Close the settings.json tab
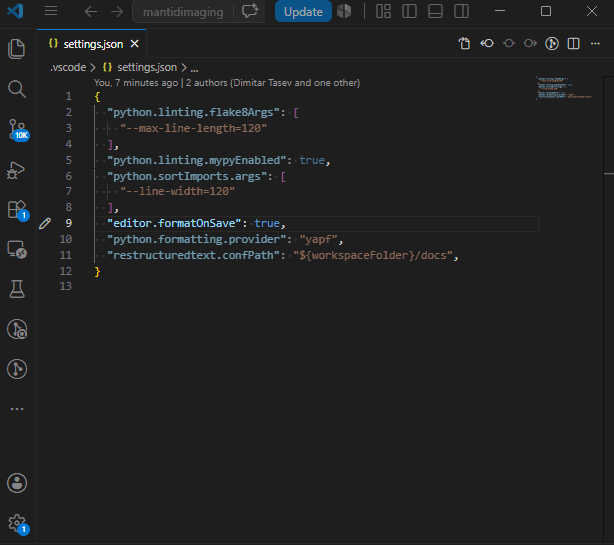Viewport: 614px width, 545px height. tap(134, 43)
